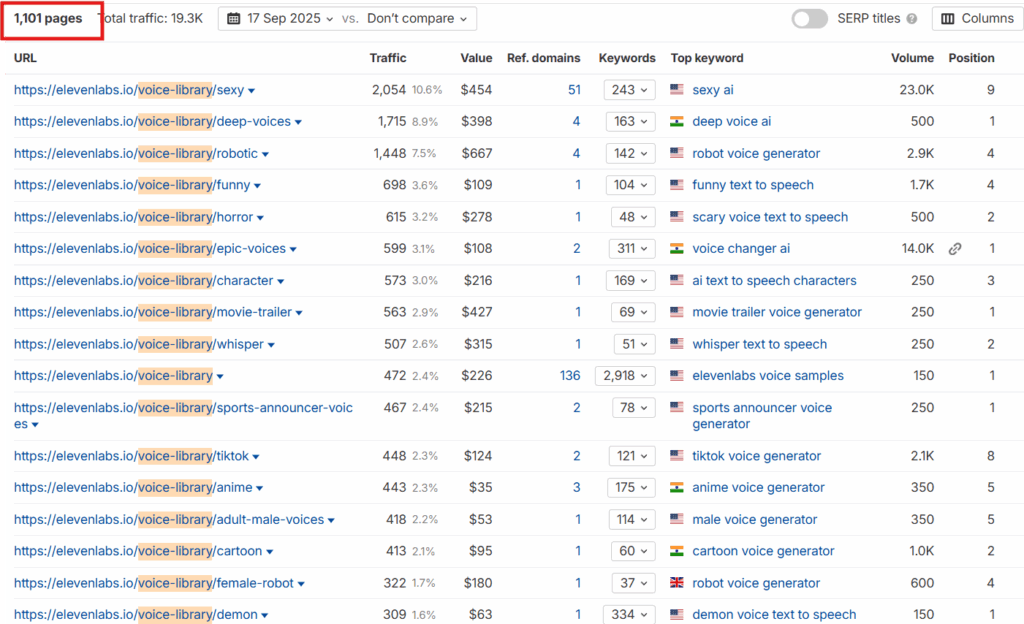Click the US flag beside funny text to speech
1024x624 pixels.
(677, 185)
